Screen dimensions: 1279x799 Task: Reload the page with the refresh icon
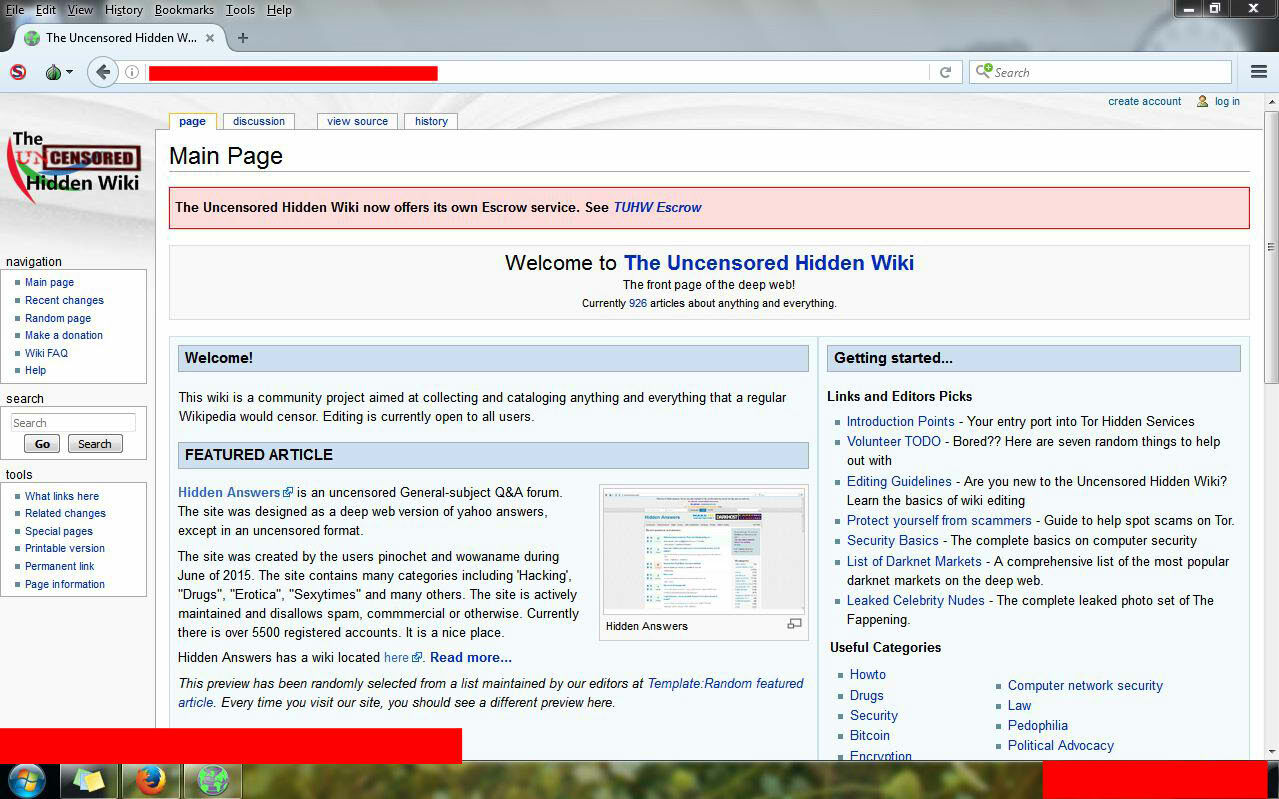pyautogui.click(x=945, y=72)
